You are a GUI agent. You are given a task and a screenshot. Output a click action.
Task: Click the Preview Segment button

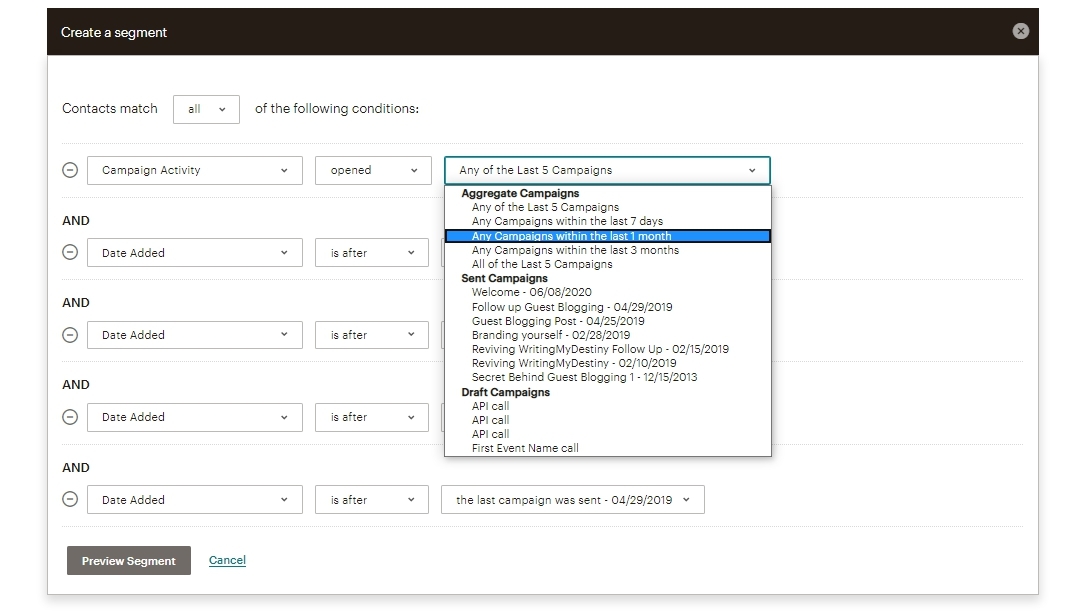coord(129,561)
